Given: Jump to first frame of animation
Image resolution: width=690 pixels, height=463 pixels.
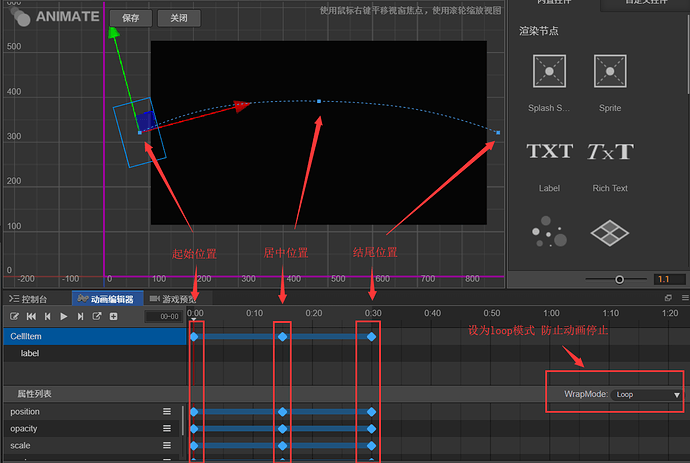Looking at the screenshot, I should (x=31, y=316).
